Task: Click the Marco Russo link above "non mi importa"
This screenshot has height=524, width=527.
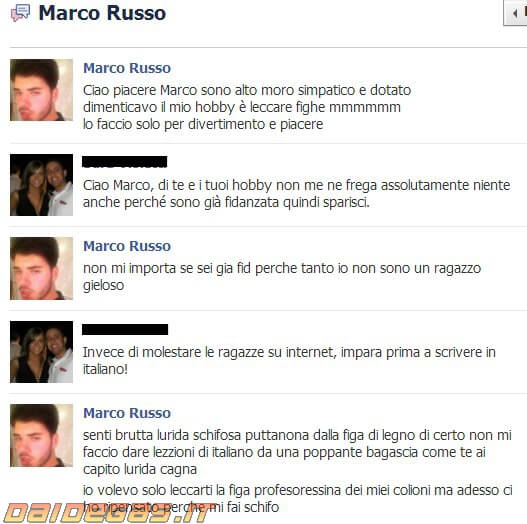Action: [x=127, y=246]
